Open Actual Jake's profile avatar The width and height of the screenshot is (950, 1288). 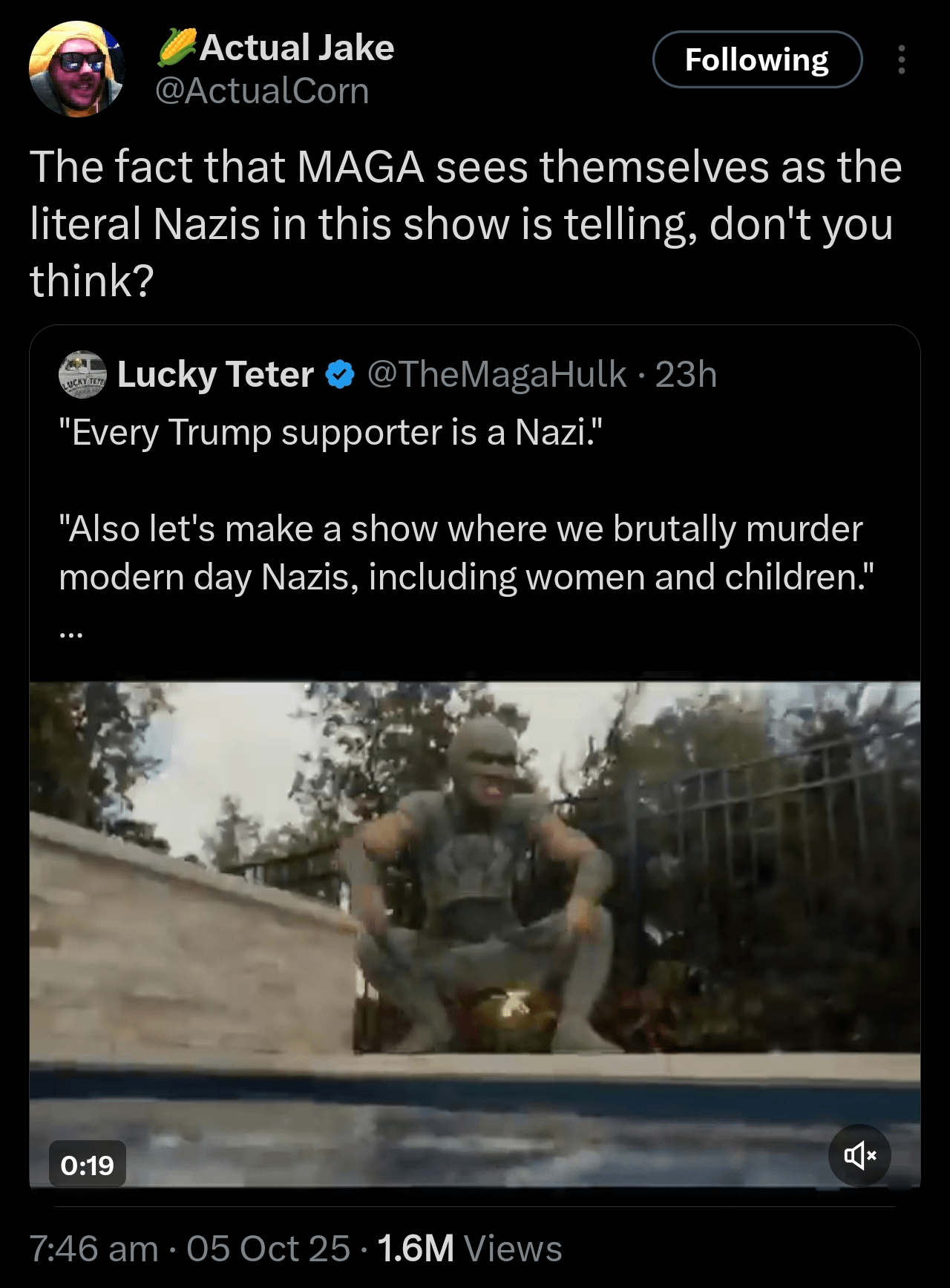[x=76, y=69]
